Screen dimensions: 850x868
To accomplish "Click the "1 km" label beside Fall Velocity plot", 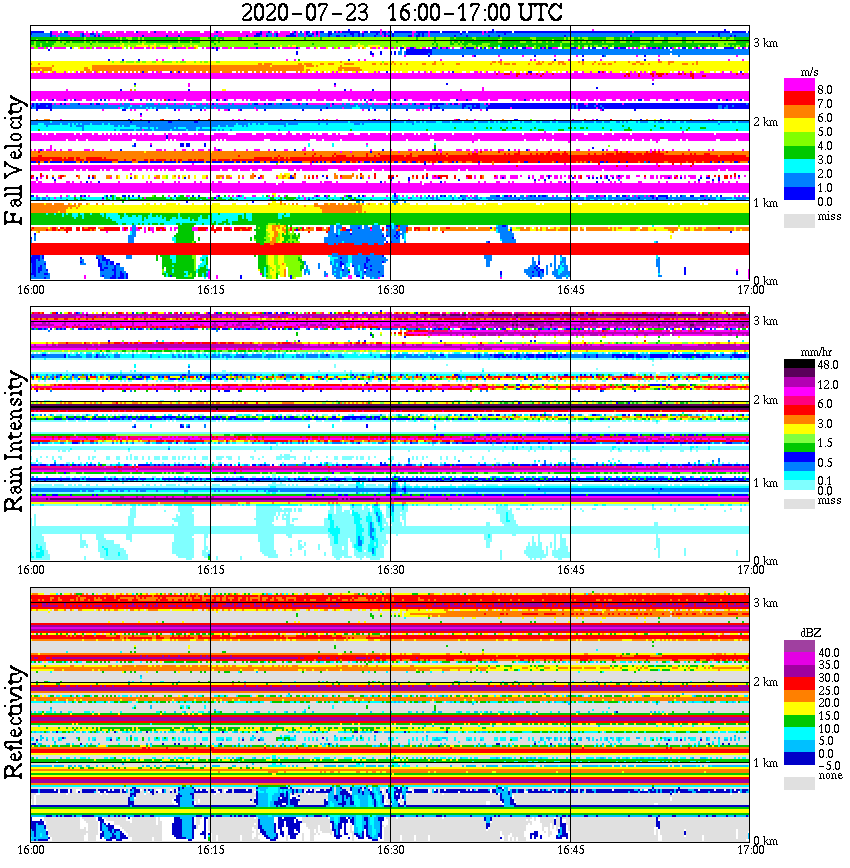I will pos(765,203).
